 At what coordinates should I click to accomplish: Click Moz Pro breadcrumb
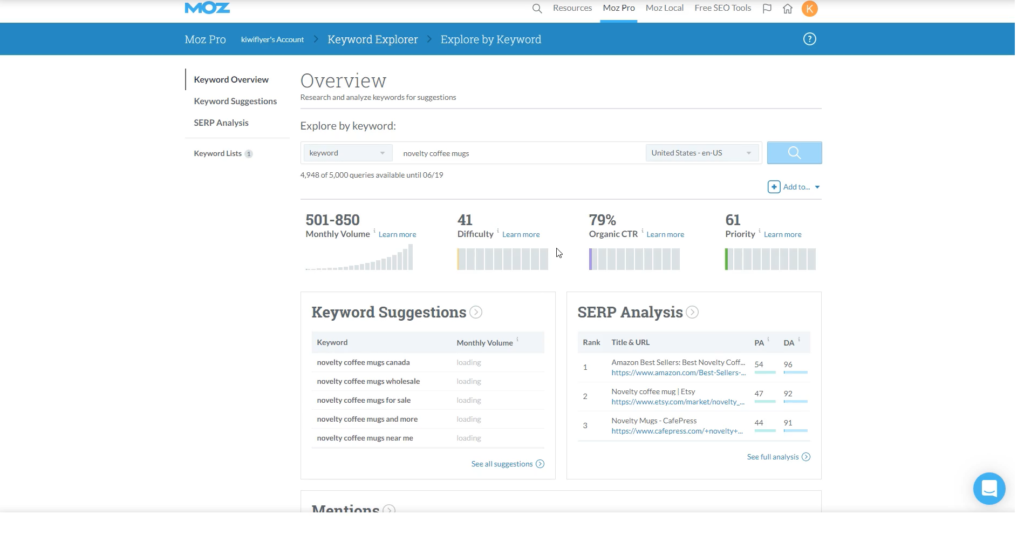[x=205, y=39]
